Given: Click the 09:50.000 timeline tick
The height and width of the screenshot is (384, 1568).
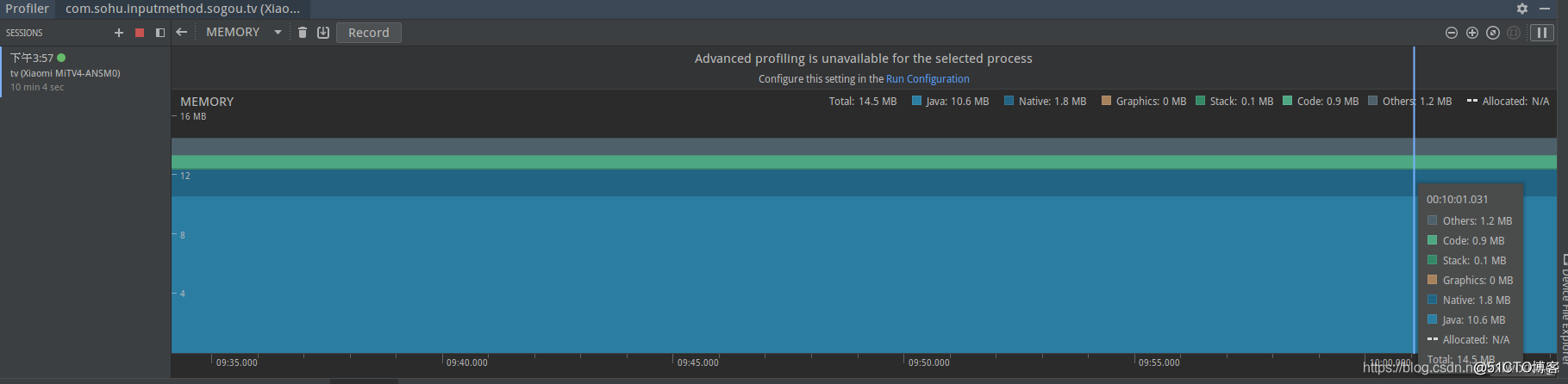Looking at the screenshot, I should click(929, 362).
